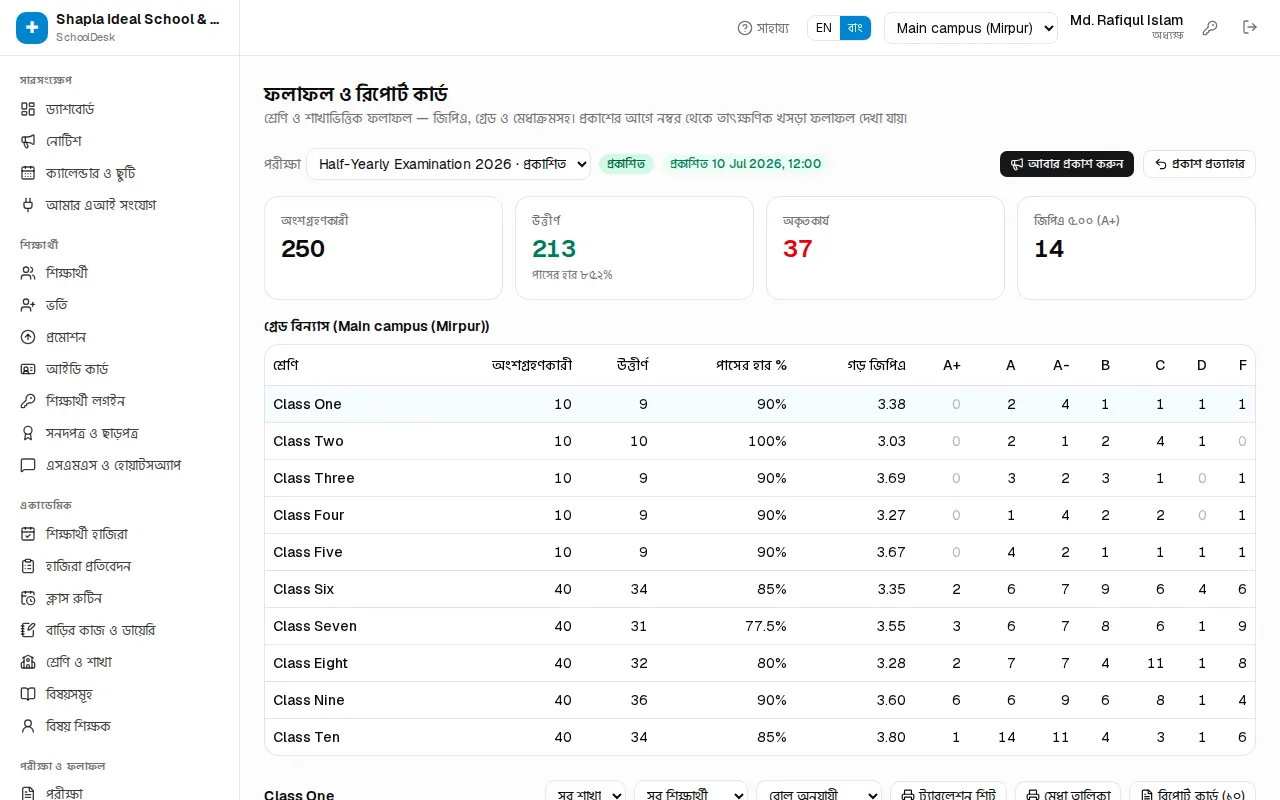Open the রোল অনুযায়ী sort dropdown
Image resolution: width=1280 pixels, height=800 pixels.
819,795
